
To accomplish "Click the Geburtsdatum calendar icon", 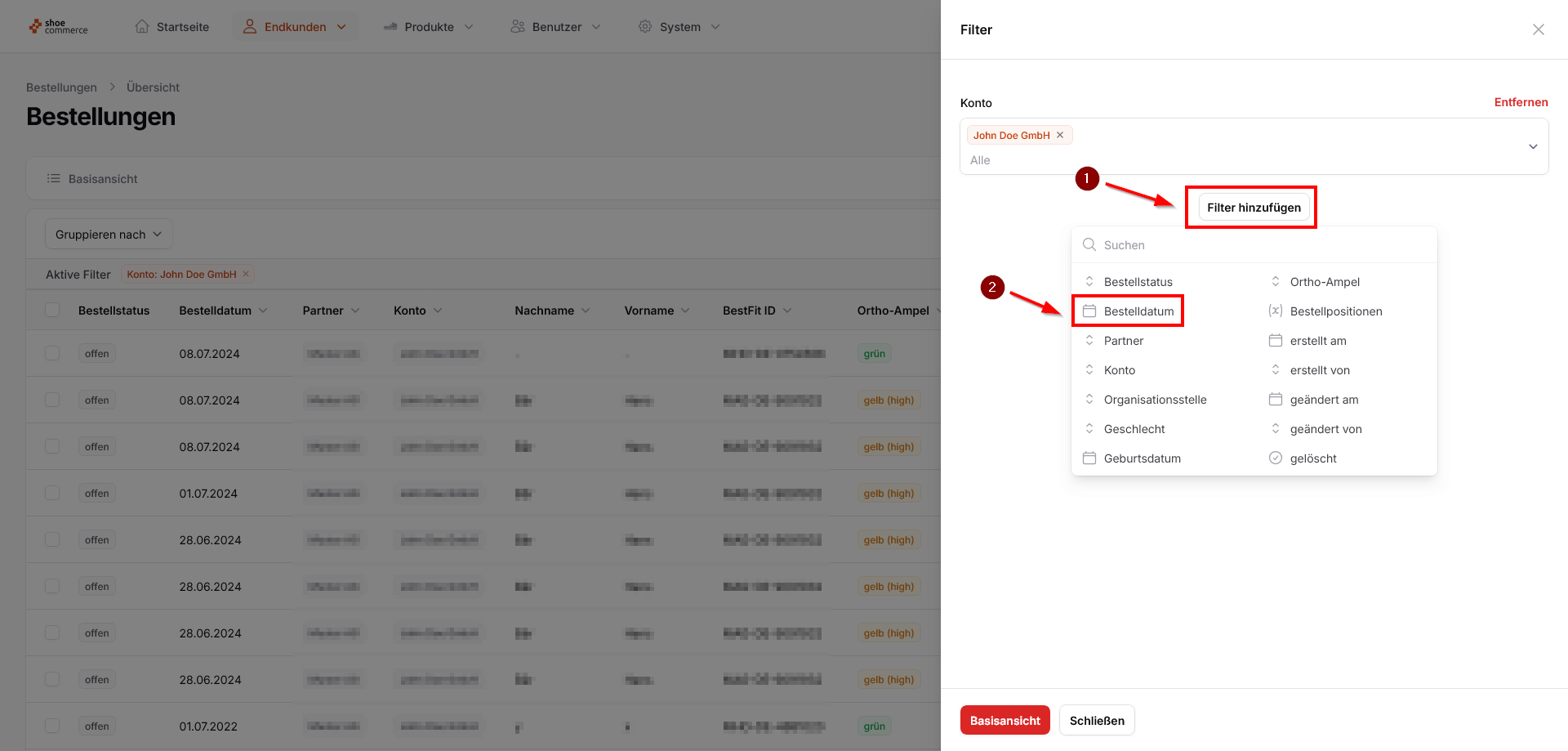I will point(1089,458).
